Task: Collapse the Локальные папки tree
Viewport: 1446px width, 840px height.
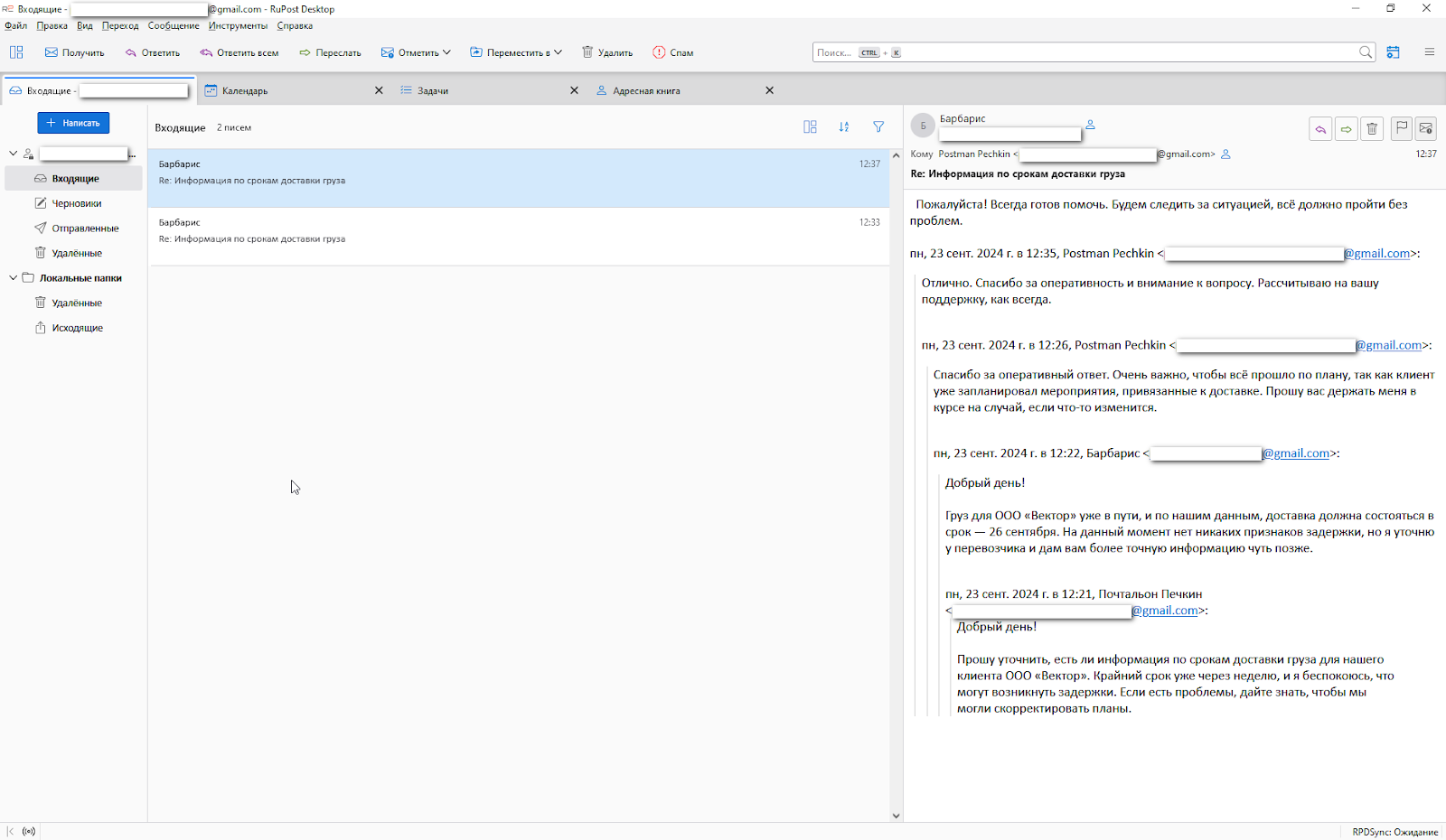Action: point(13,278)
